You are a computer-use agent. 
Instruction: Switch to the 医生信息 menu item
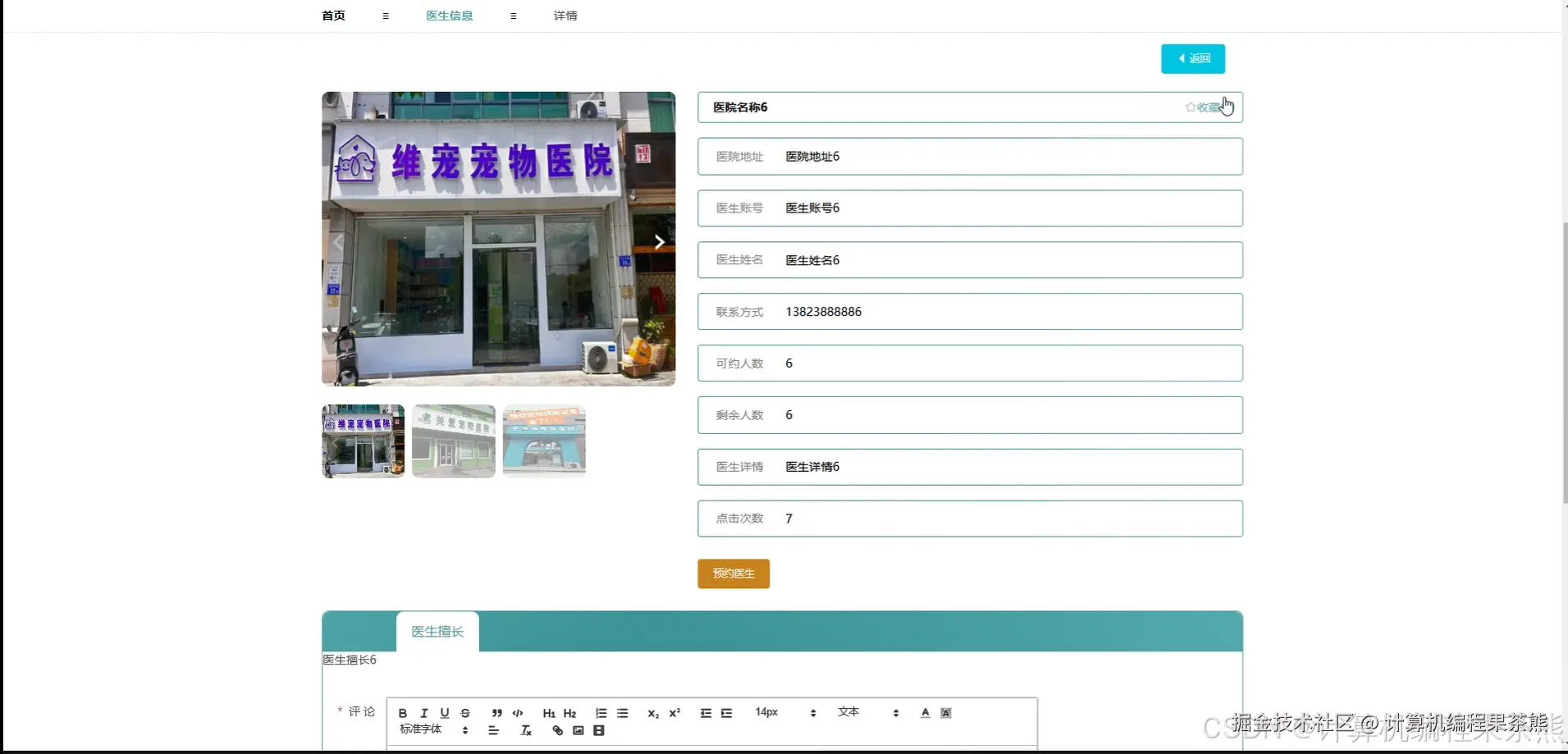450,15
